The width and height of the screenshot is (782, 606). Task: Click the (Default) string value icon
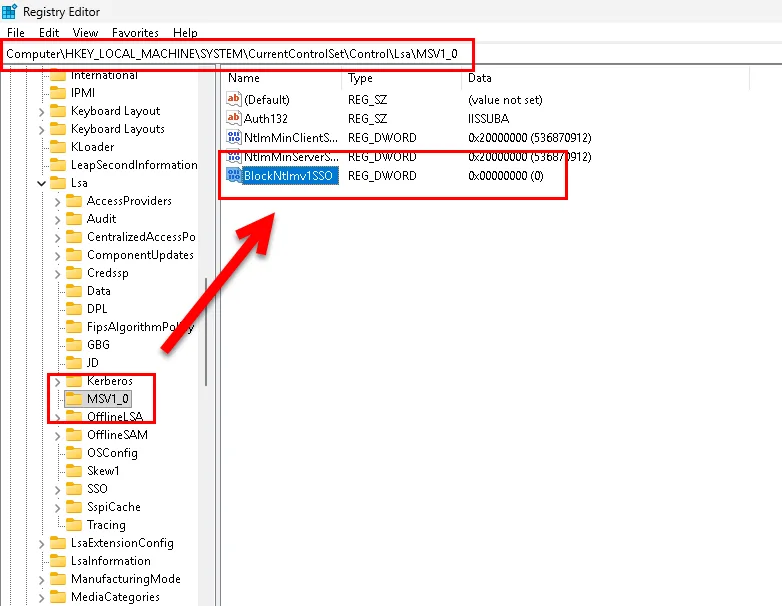click(234, 99)
